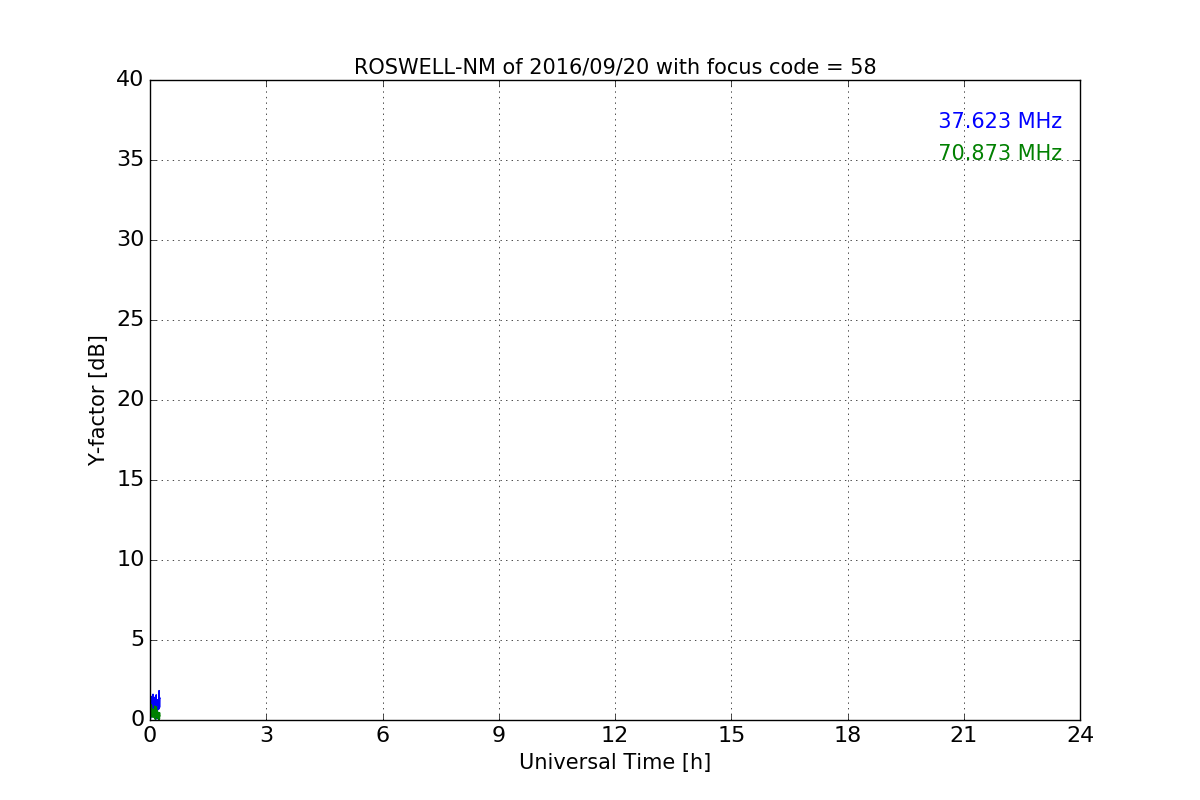Click the y-axis tick label 25
This screenshot has width=1200, height=800.
[x=130, y=319]
